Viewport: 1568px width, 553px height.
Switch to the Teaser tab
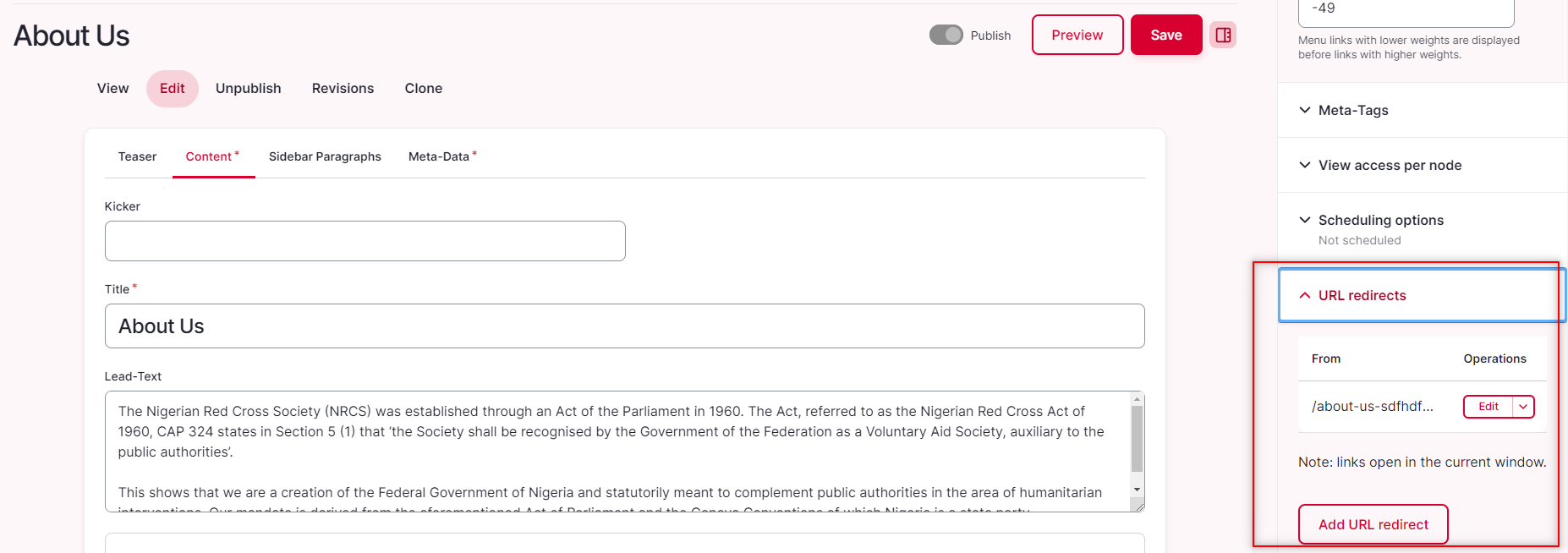click(x=137, y=156)
